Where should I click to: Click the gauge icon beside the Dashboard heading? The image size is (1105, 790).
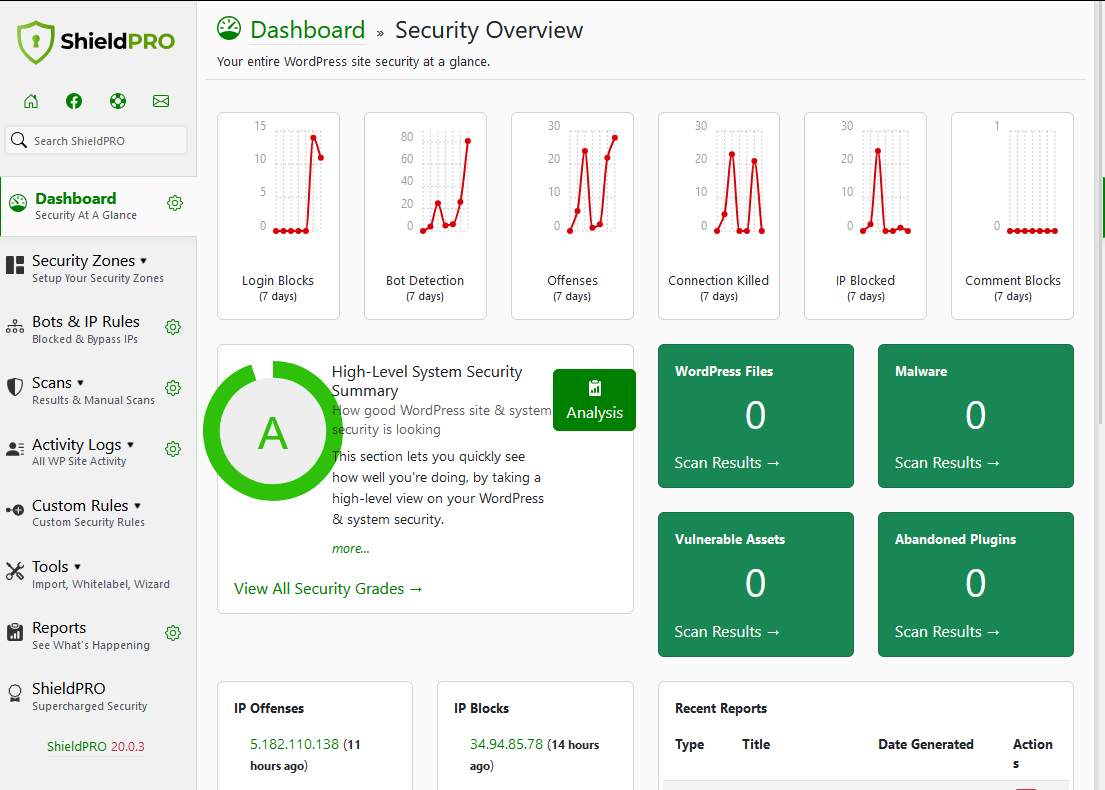pos(229,29)
